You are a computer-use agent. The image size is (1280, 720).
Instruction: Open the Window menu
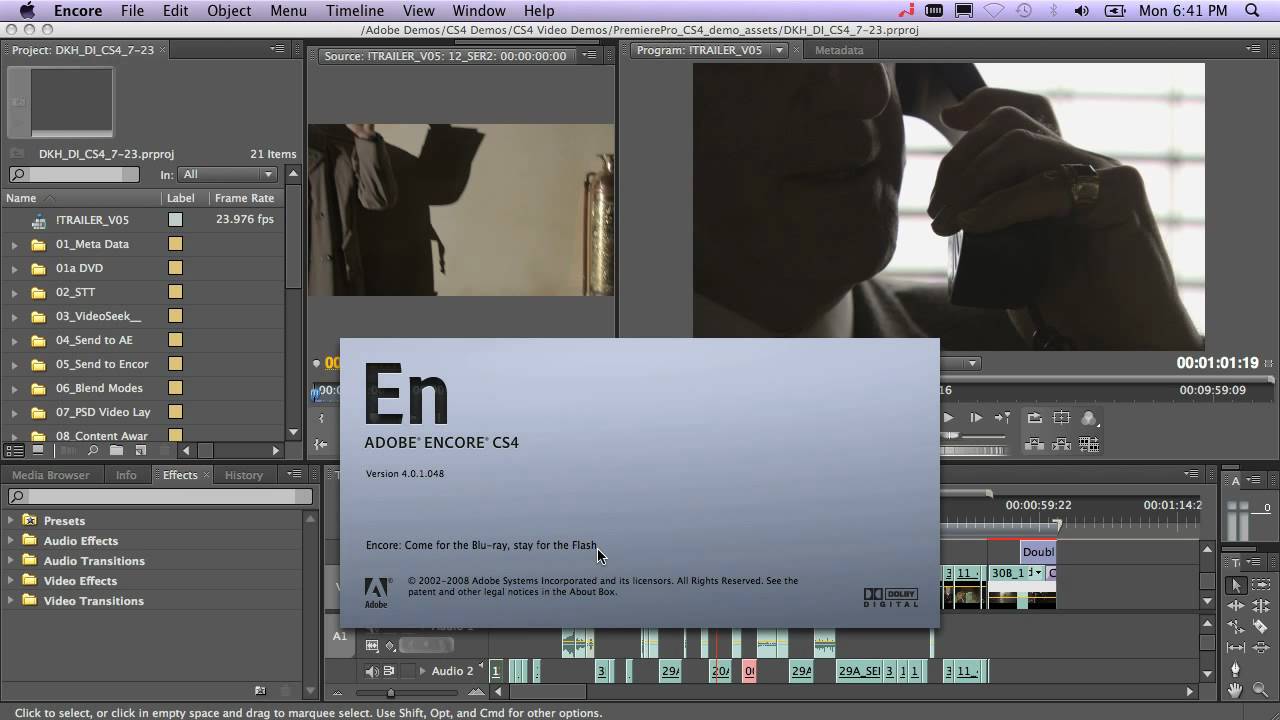[x=479, y=11]
